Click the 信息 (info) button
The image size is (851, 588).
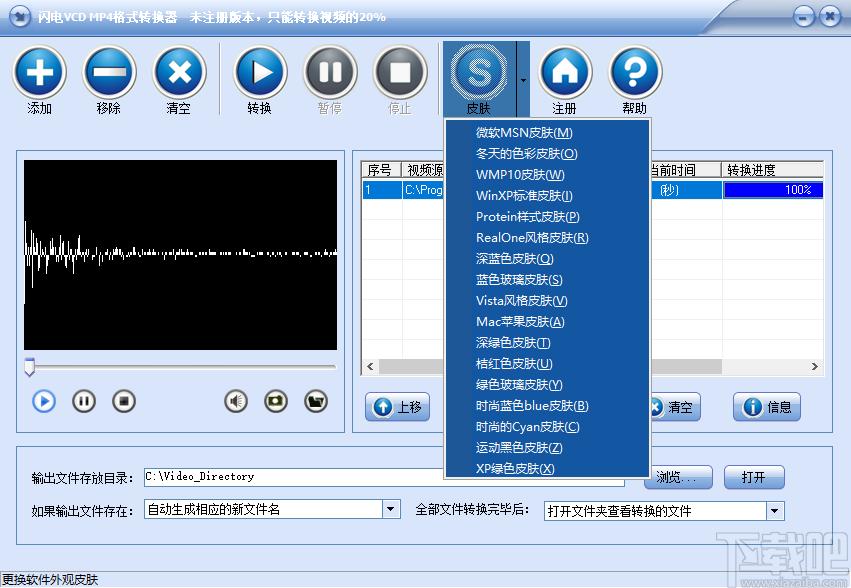pos(767,407)
